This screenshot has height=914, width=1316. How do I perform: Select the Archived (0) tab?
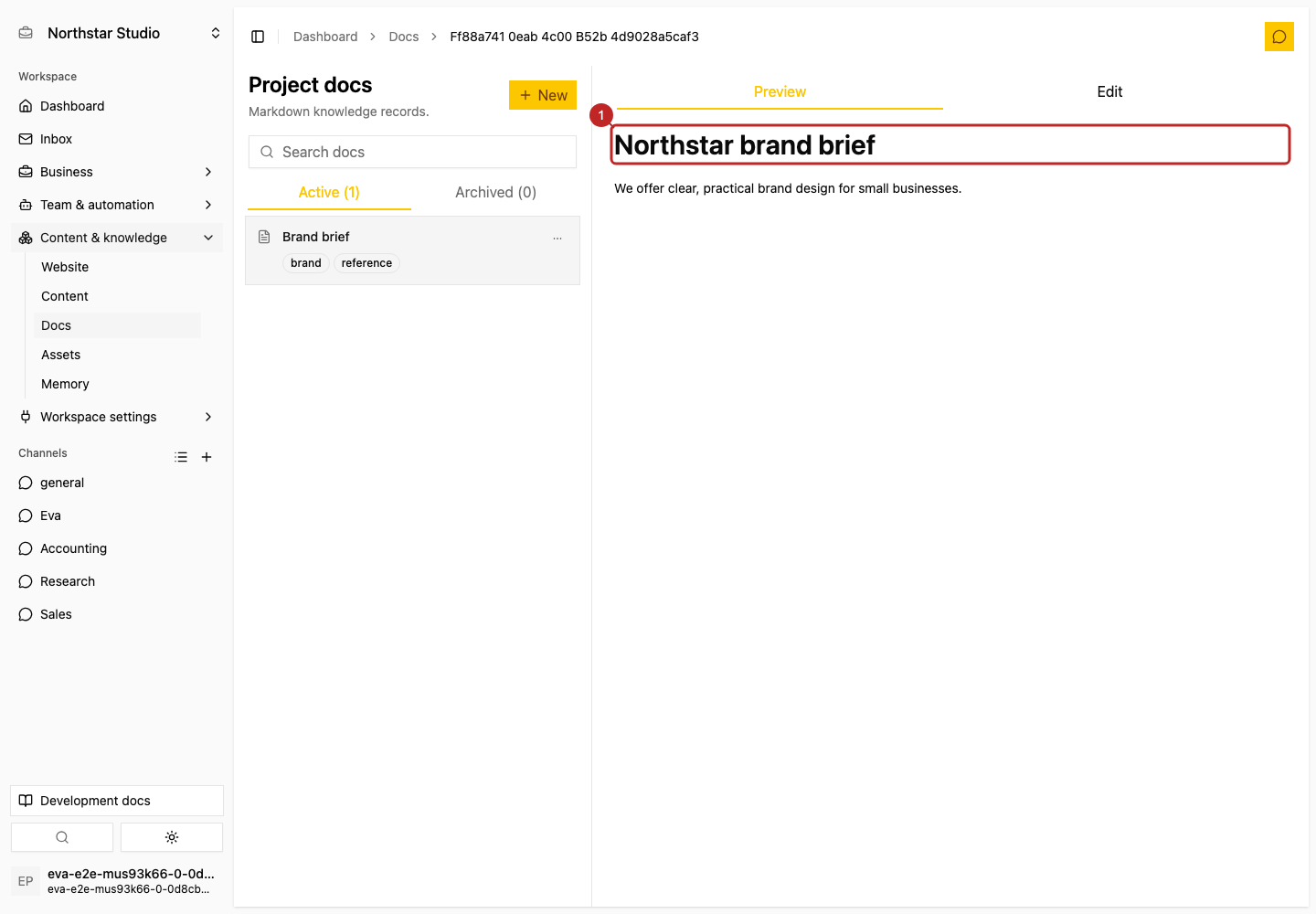(x=495, y=192)
